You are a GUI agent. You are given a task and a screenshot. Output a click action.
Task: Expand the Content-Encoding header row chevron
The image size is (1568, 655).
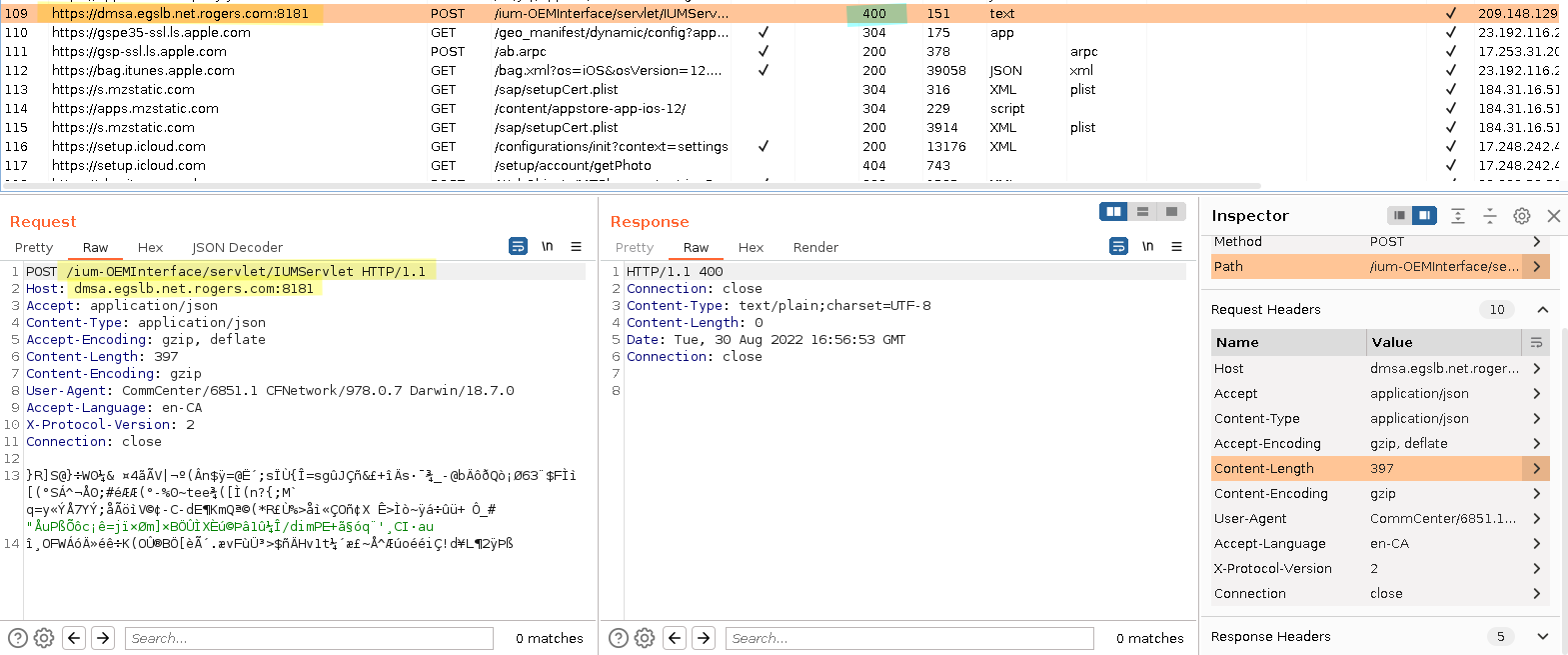click(x=1536, y=493)
